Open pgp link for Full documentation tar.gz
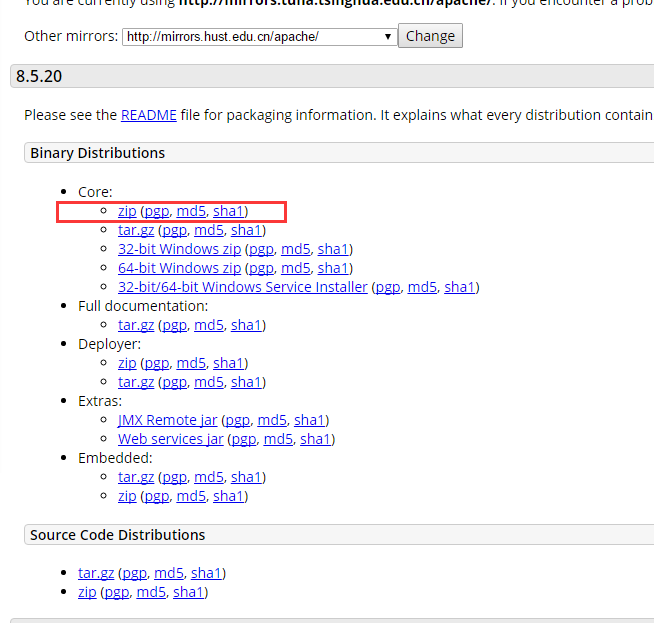This screenshot has width=655, height=624. tap(175, 325)
